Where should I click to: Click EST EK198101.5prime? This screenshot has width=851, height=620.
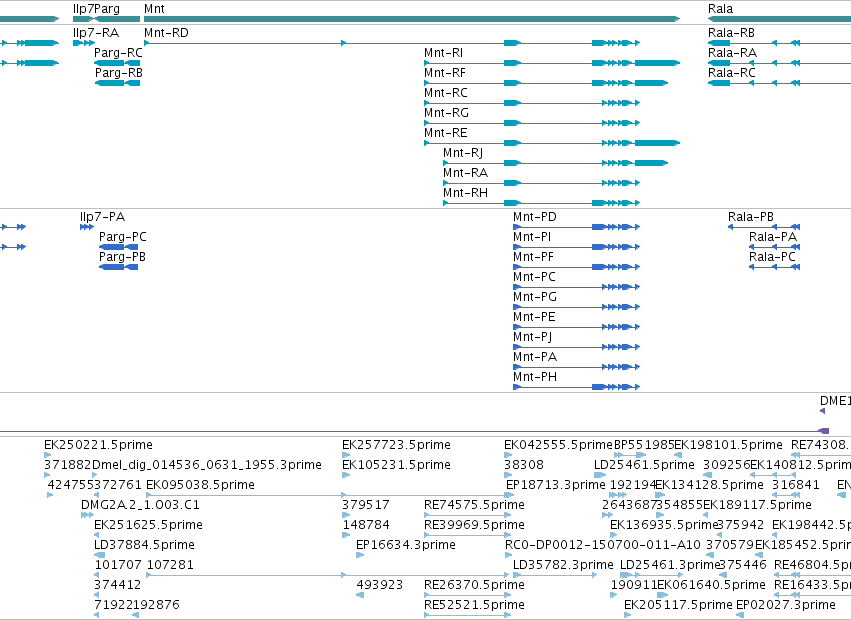point(728,445)
